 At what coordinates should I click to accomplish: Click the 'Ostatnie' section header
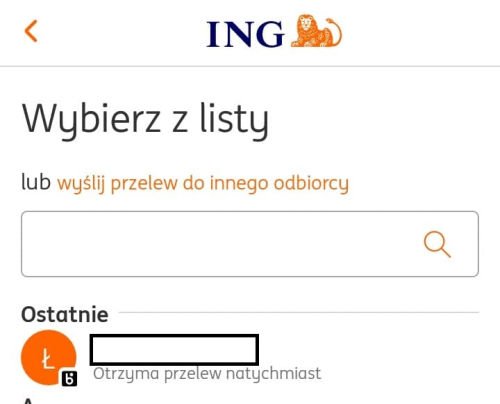click(x=65, y=314)
